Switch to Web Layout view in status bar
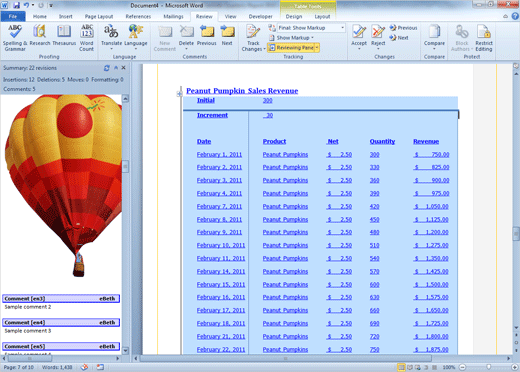 (418, 367)
